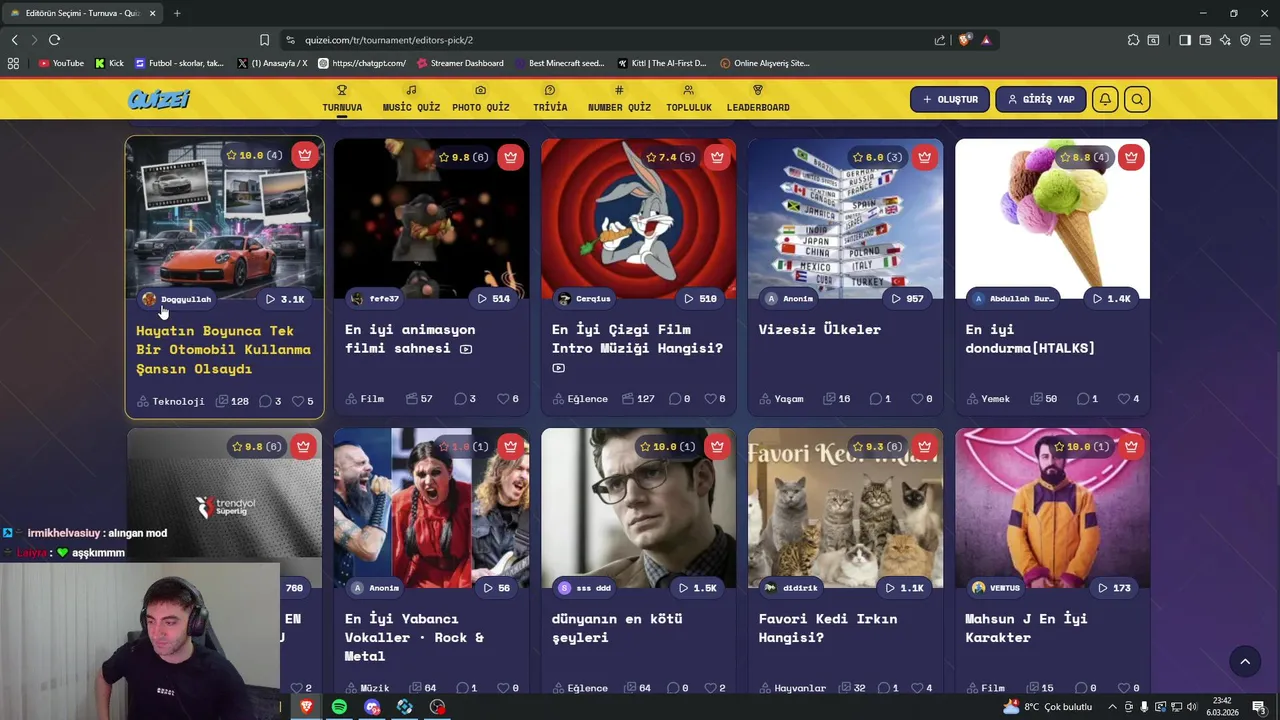Screen dimensions: 1280x720
Task: Click the Yemek category tag
Action: (988, 398)
